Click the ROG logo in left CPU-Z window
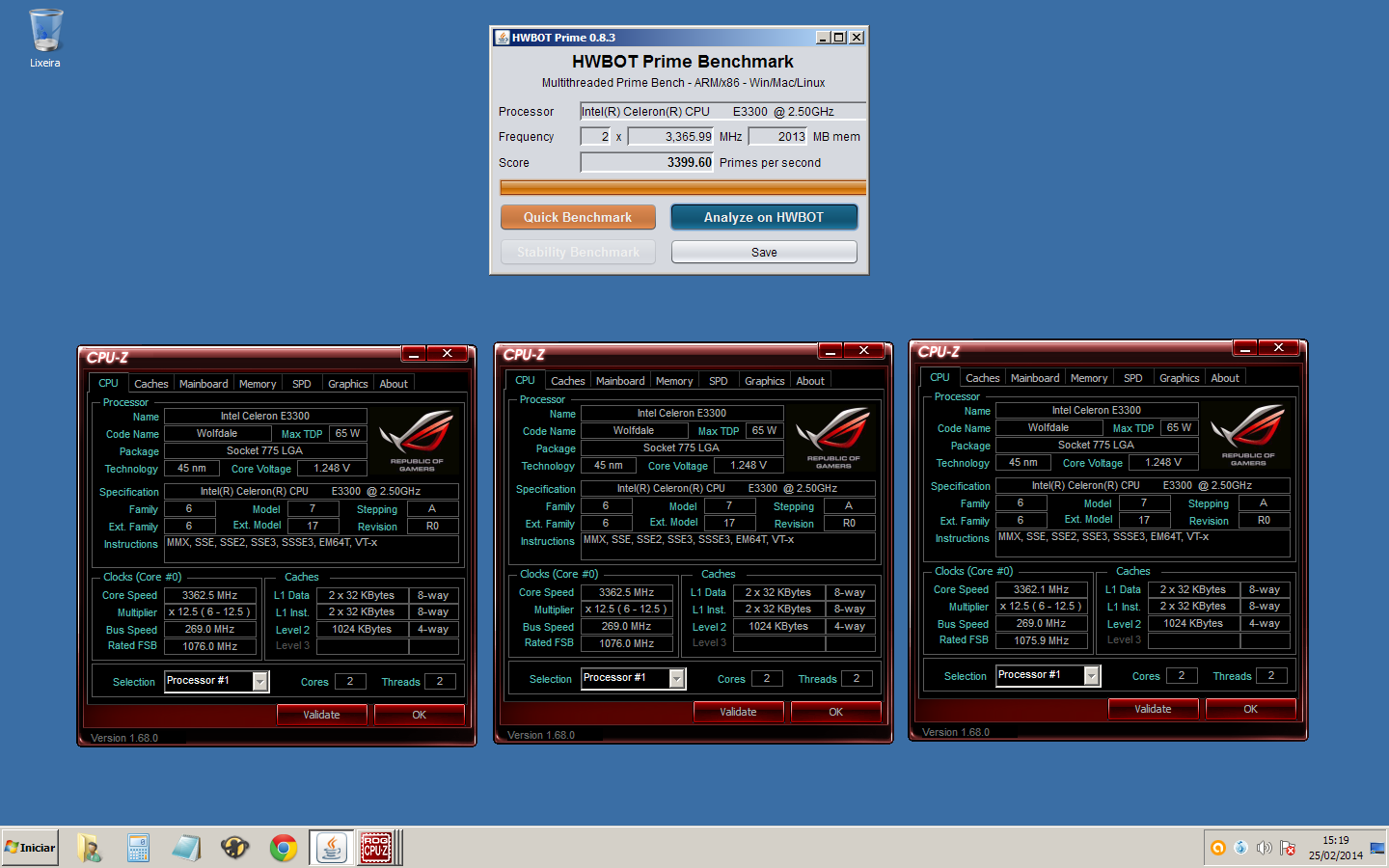The image size is (1389, 868). tap(417, 440)
